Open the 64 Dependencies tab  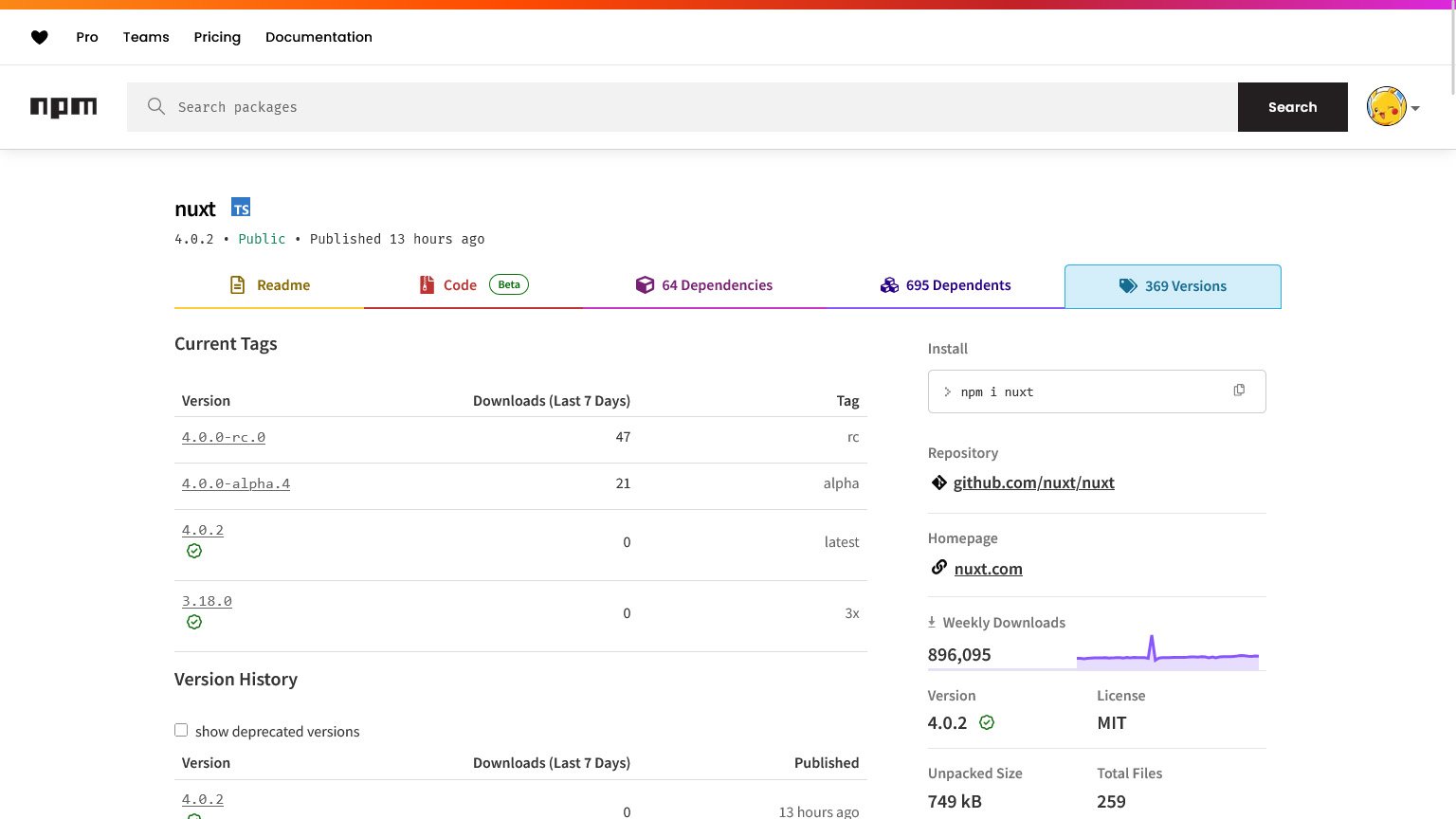pyautogui.click(x=704, y=285)
